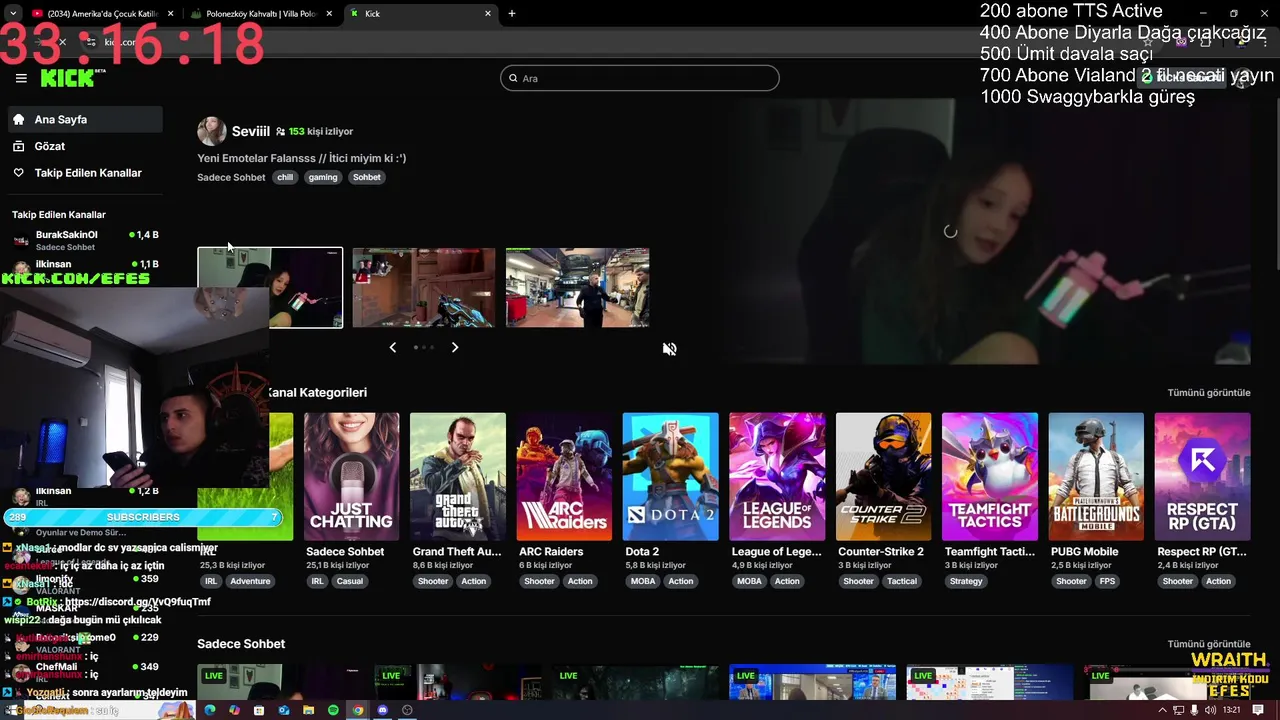Viewport: 1280px width, 720px height.
Task: Open the PUBG Mobile Battlegrounds category card
Action: pyautogui.click(x=1096, y=476)
